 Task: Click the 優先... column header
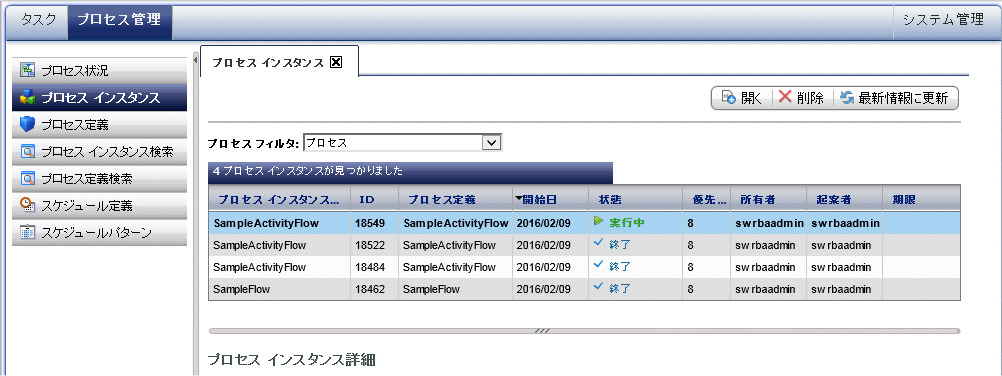[706, 199]
